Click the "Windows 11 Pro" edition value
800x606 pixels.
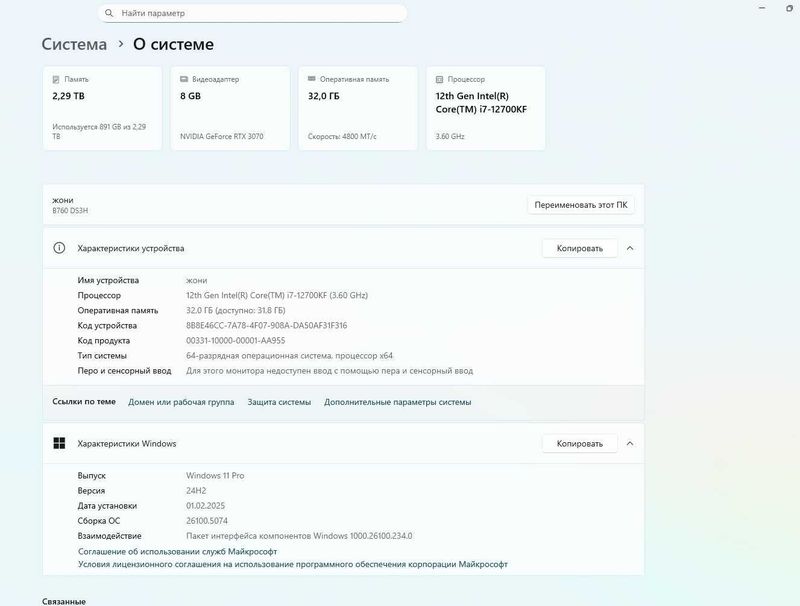(x=215, y=475)
